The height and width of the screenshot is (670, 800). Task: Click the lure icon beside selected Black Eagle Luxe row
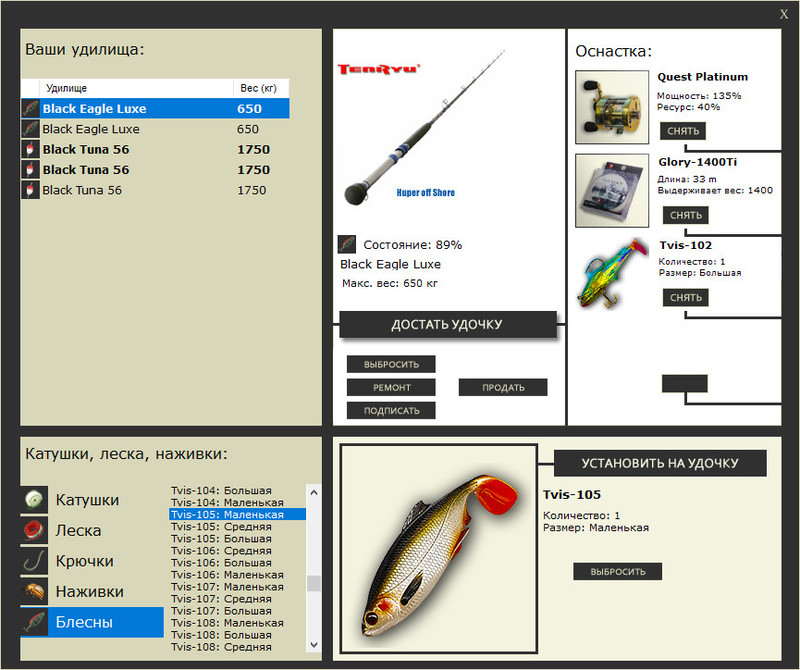point(30,109)
